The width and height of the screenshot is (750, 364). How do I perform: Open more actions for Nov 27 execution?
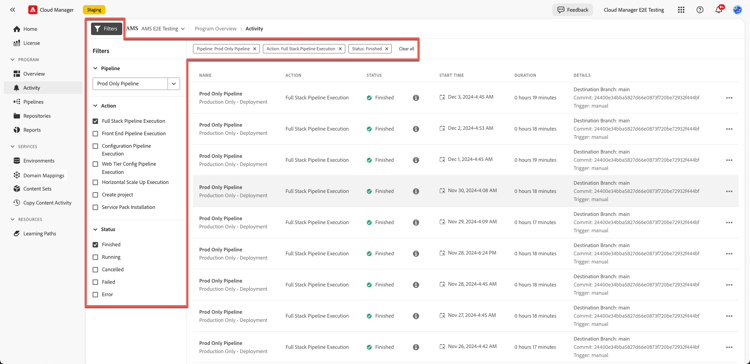click(x=729, y=316)
